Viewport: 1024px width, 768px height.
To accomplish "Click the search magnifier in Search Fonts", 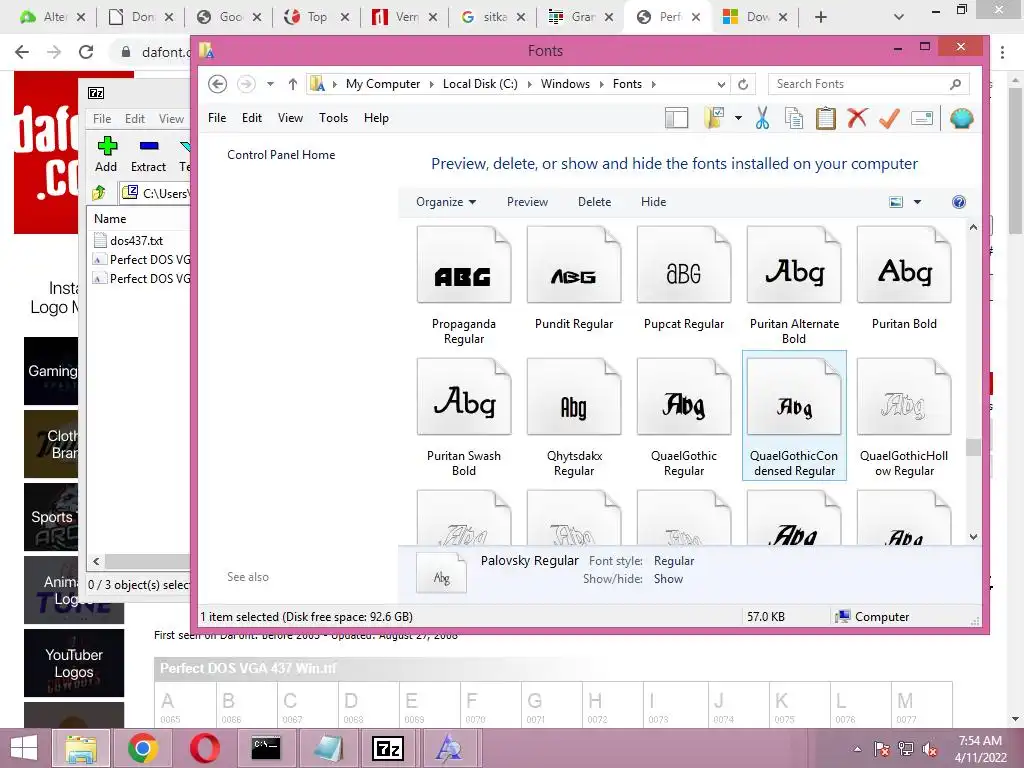I will point(955,84).
